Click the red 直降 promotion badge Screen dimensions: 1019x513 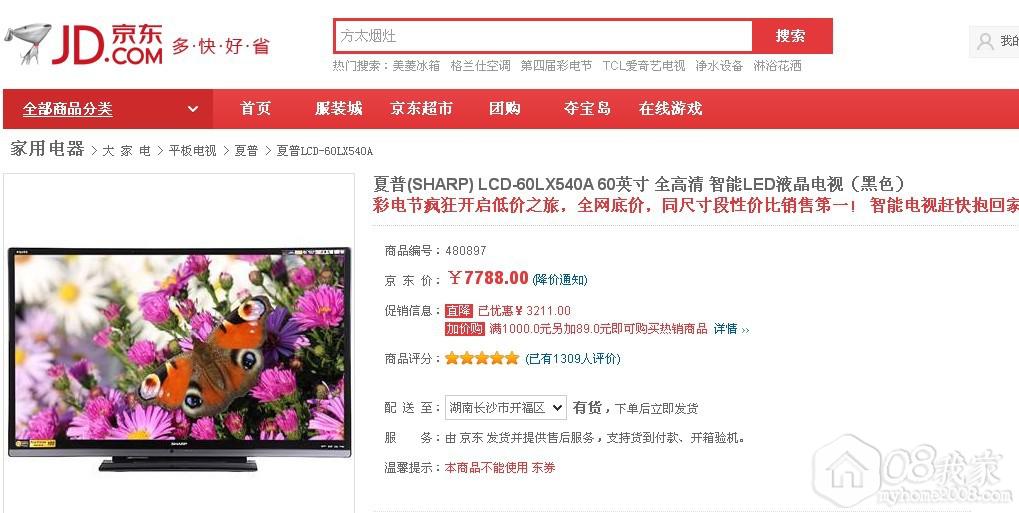(x=459, y=311)
